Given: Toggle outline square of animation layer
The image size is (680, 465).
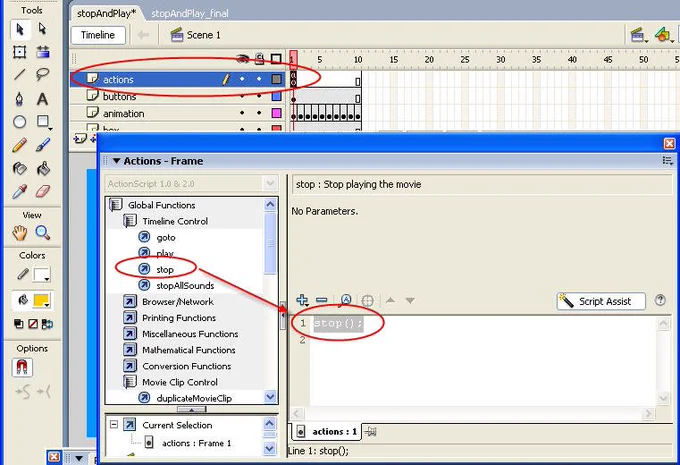Looking at the screenshot, I should pyautogui.click(x=276, y=113).
